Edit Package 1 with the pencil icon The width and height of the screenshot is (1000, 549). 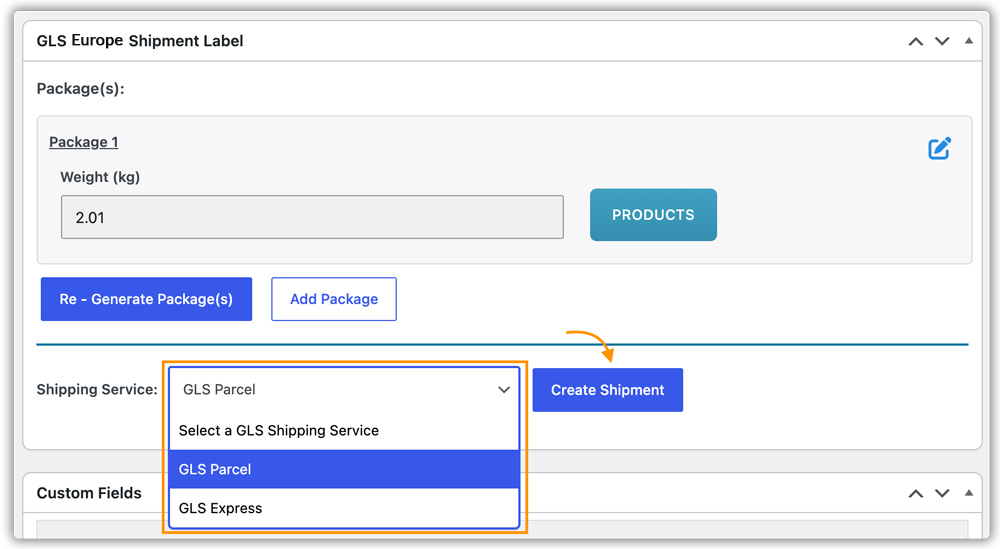(939, 148)
